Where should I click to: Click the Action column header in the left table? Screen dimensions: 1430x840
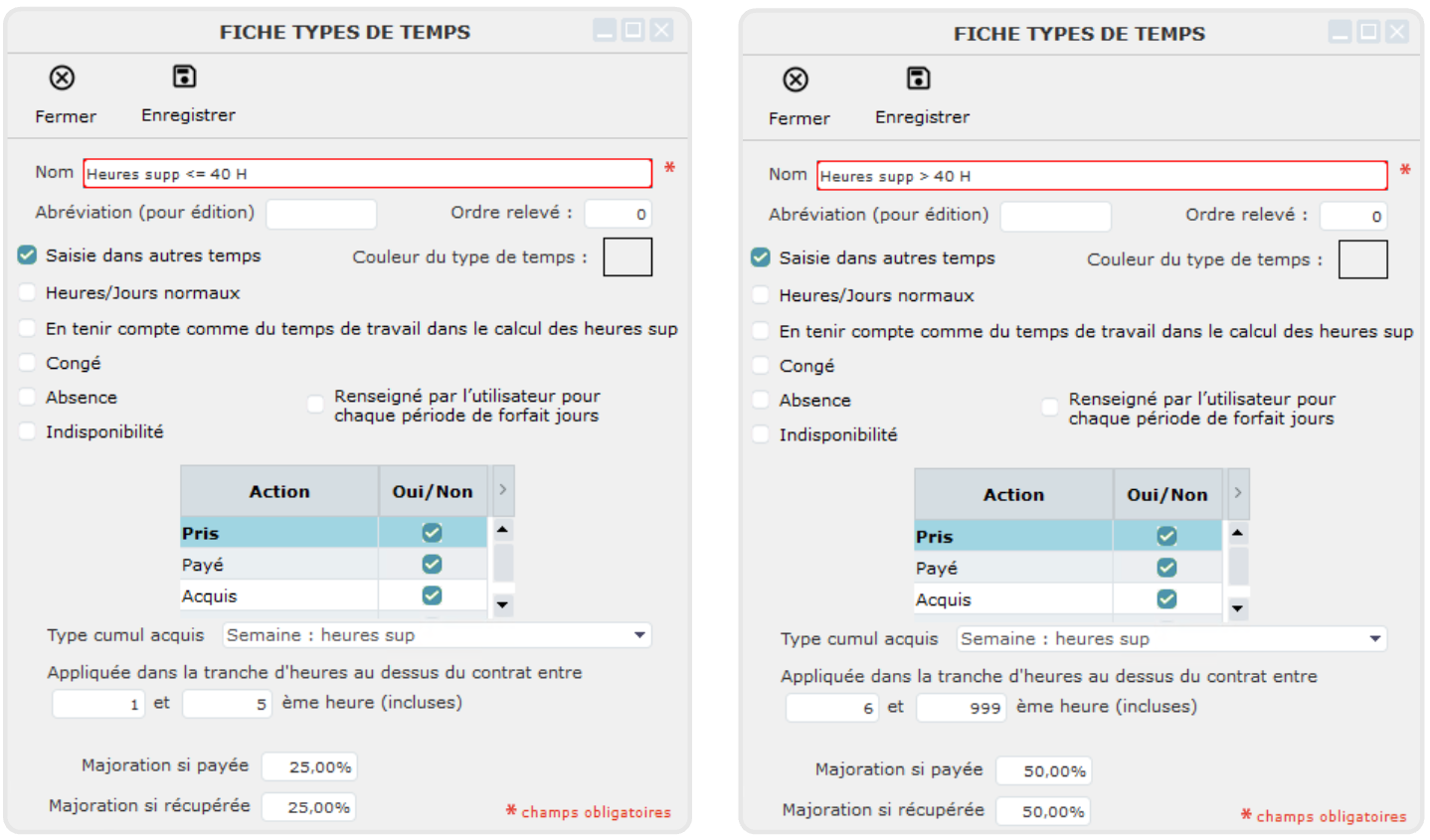coord(279,492)
